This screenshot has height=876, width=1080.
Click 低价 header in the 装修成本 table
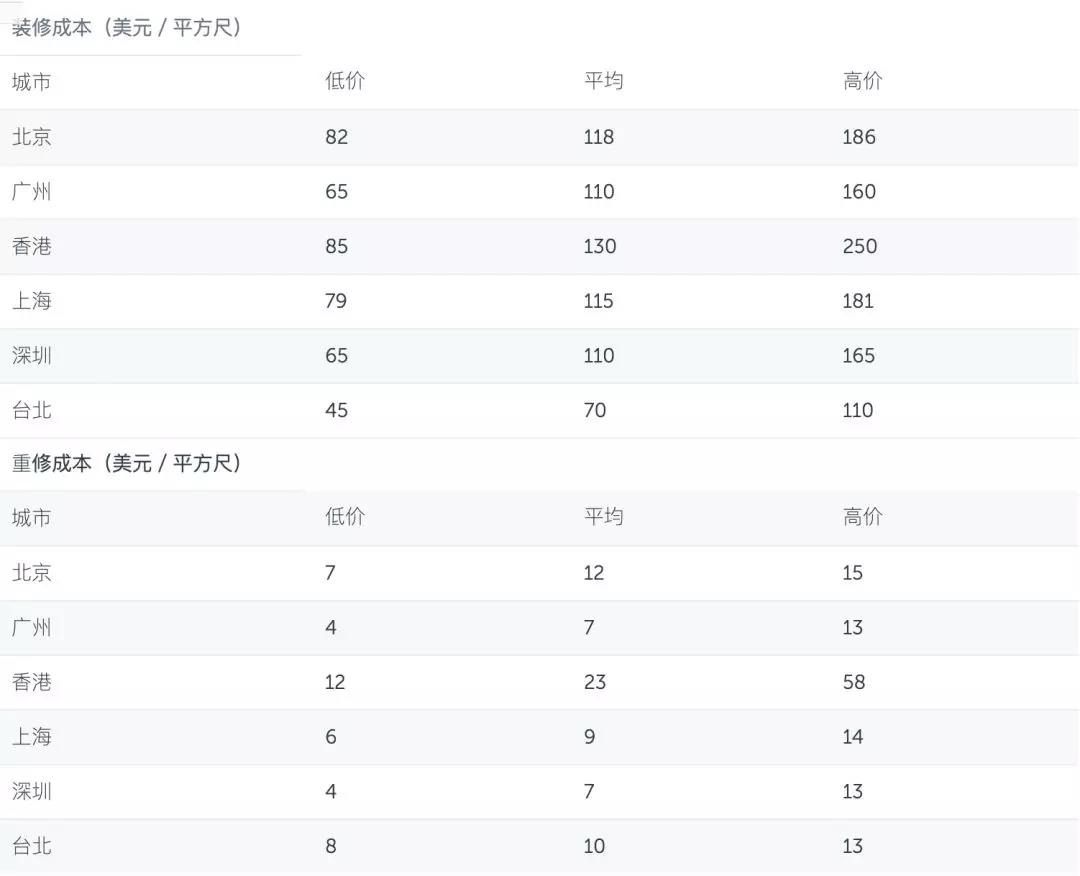coord(345,82)
